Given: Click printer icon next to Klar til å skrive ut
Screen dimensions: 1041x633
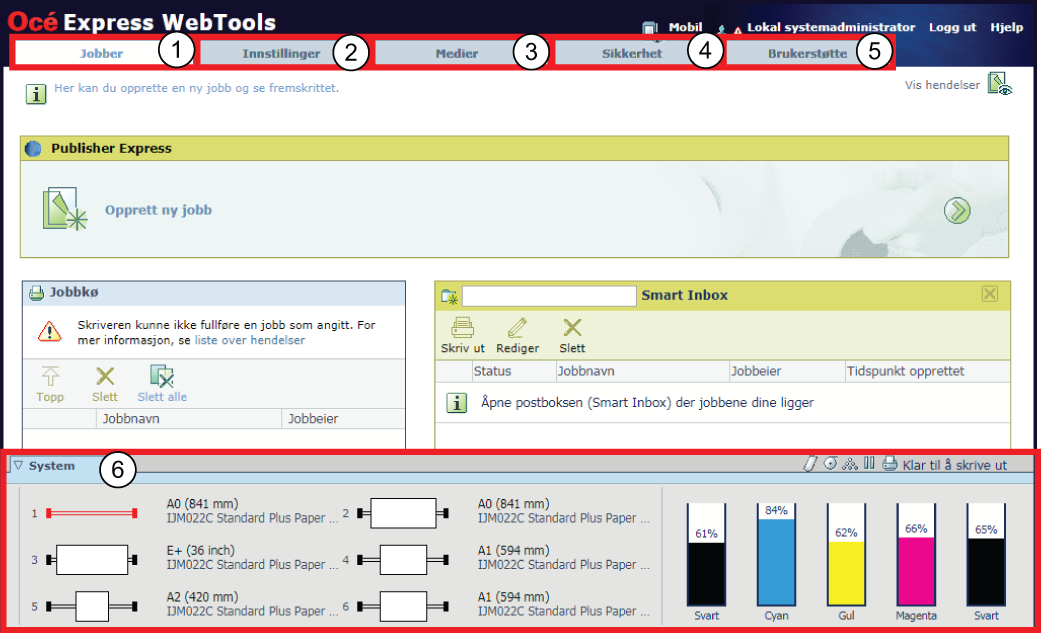Looking at the screenshot, I should point(890,464).
